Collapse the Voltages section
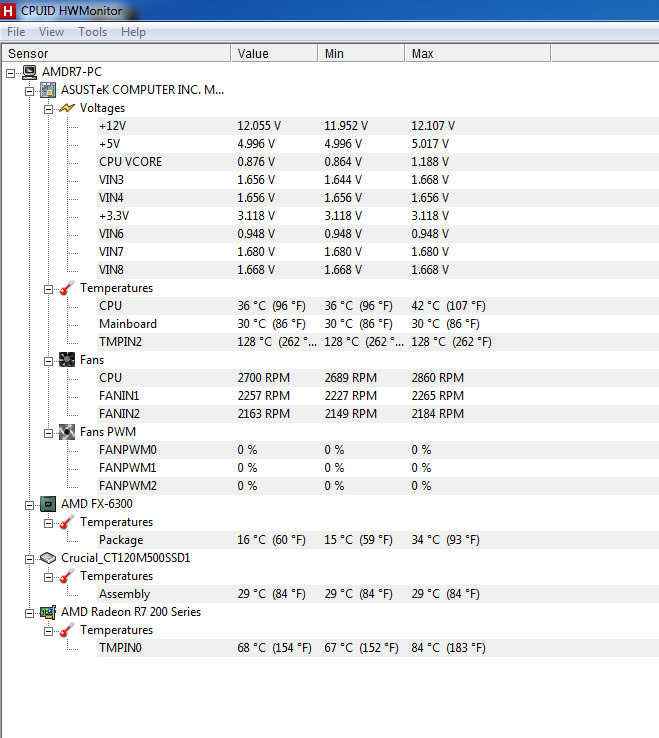Viewport: 659px width, 738px height. coord(48,108)
